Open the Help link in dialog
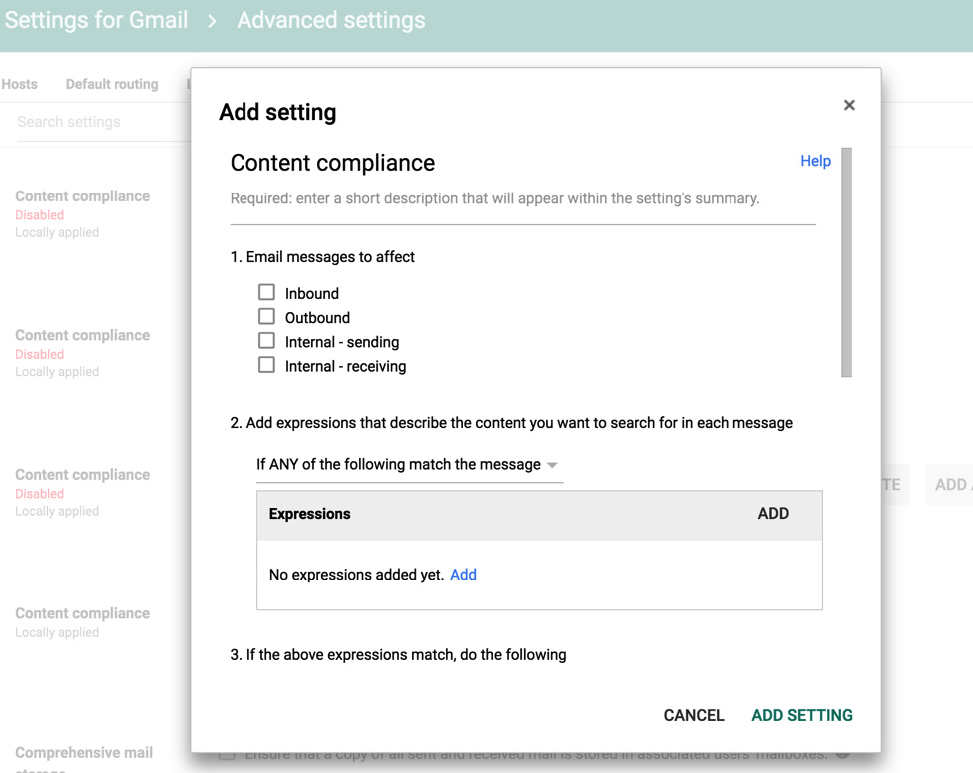The width and height of the screenshot is (973, 773). [815, 161]
